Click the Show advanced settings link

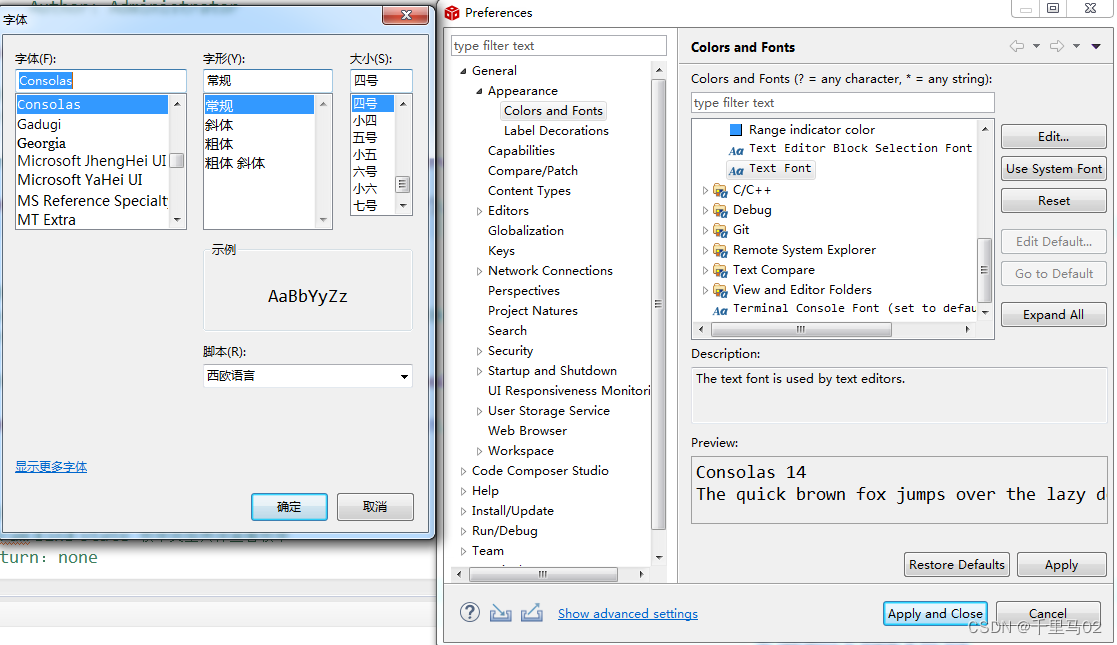click(x=627, y=613)
